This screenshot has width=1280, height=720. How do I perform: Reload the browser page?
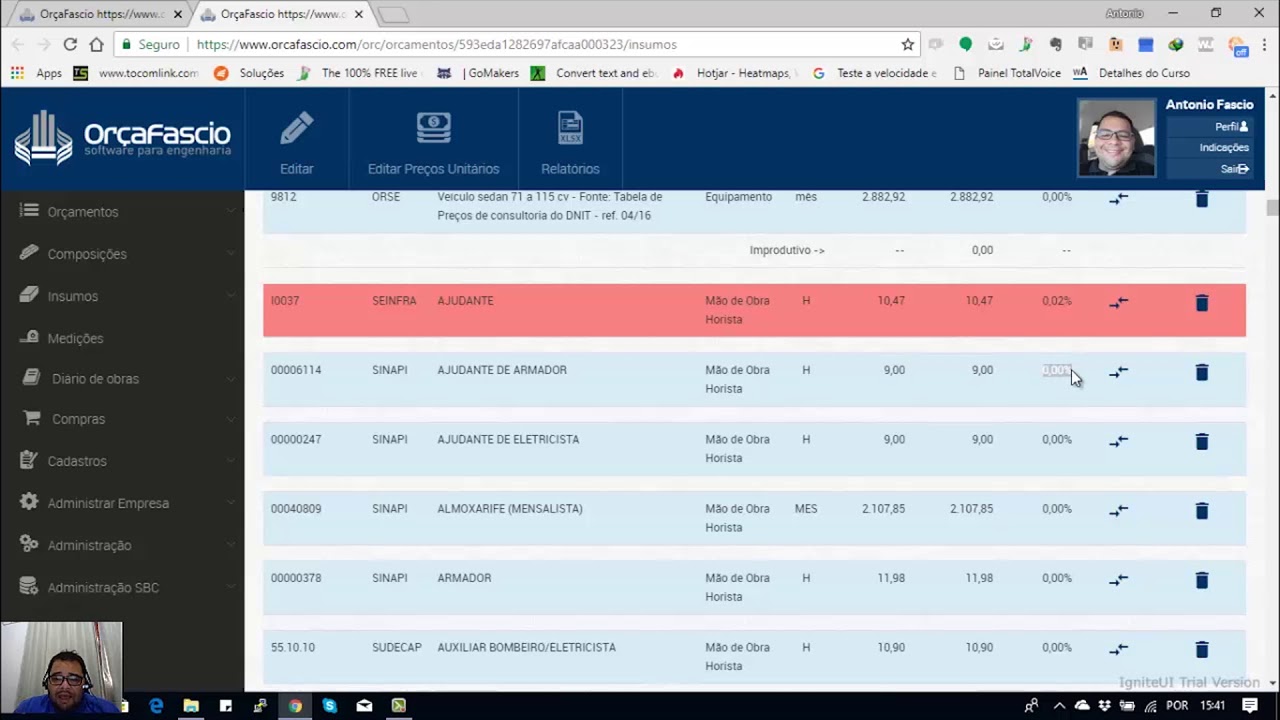(x=70, y=44)
